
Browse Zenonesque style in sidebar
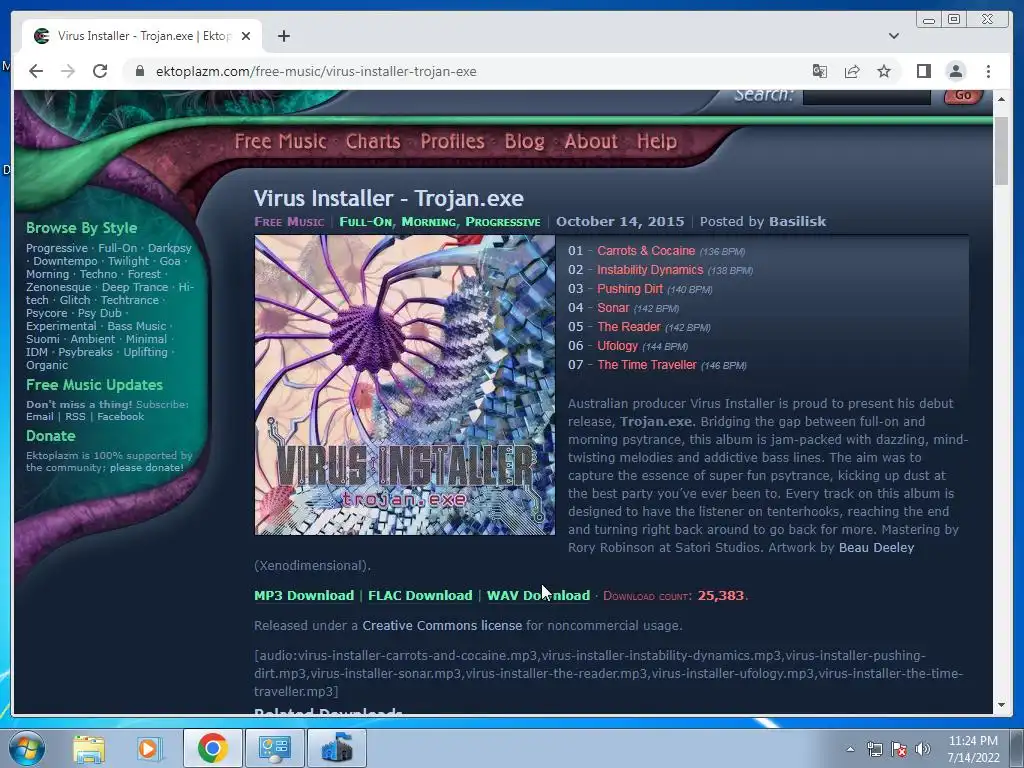tap(59, 287)
